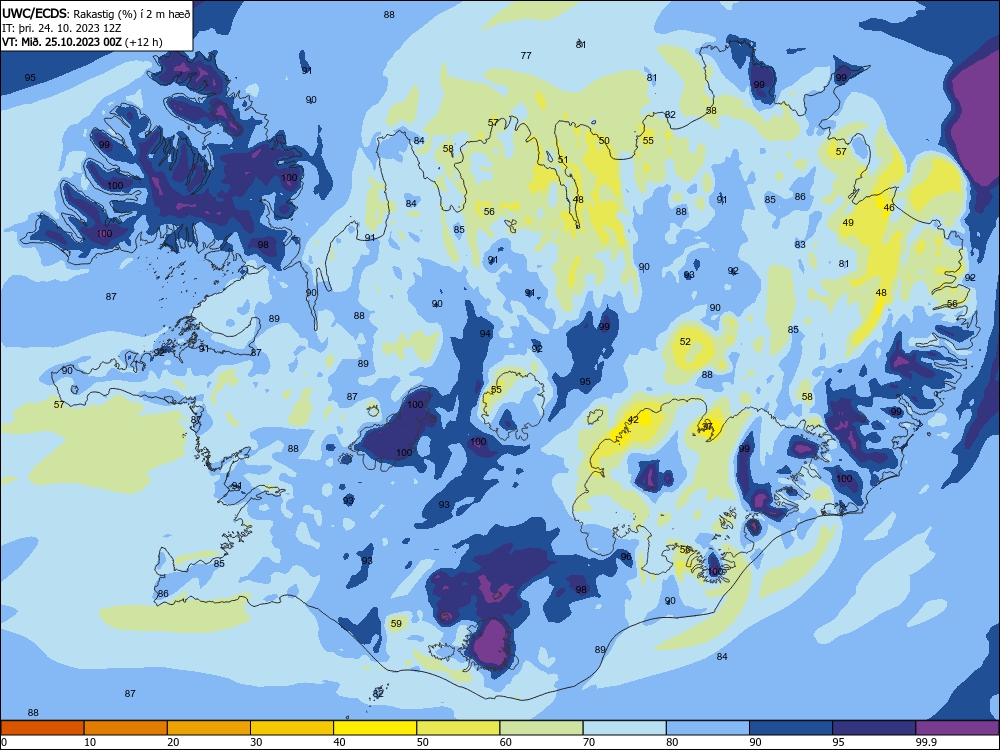Pick the indigo 95–99.9 legend band

(874, 728)
